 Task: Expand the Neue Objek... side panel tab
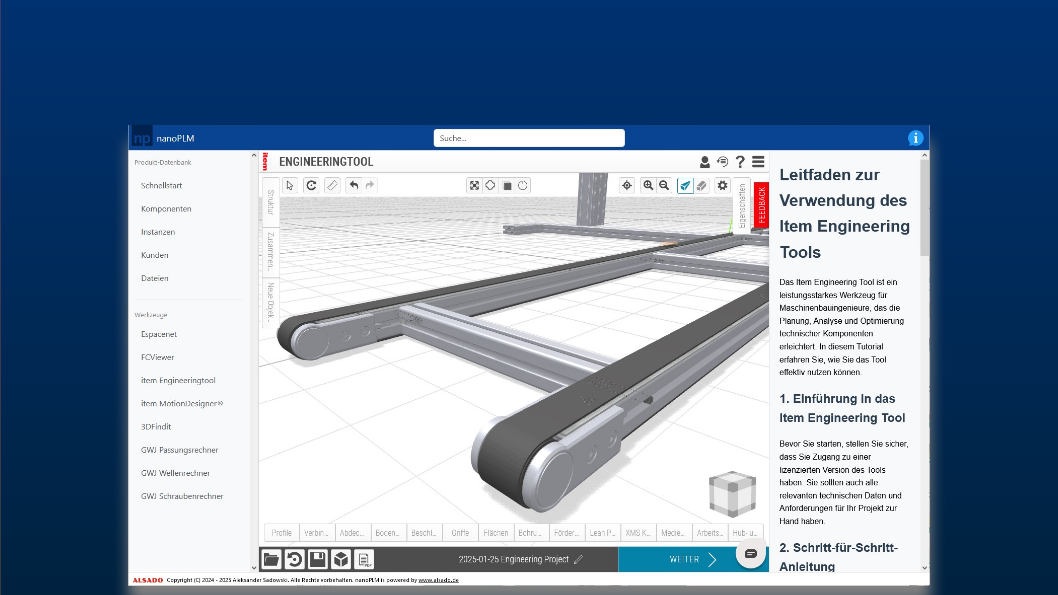coord(271,302)
